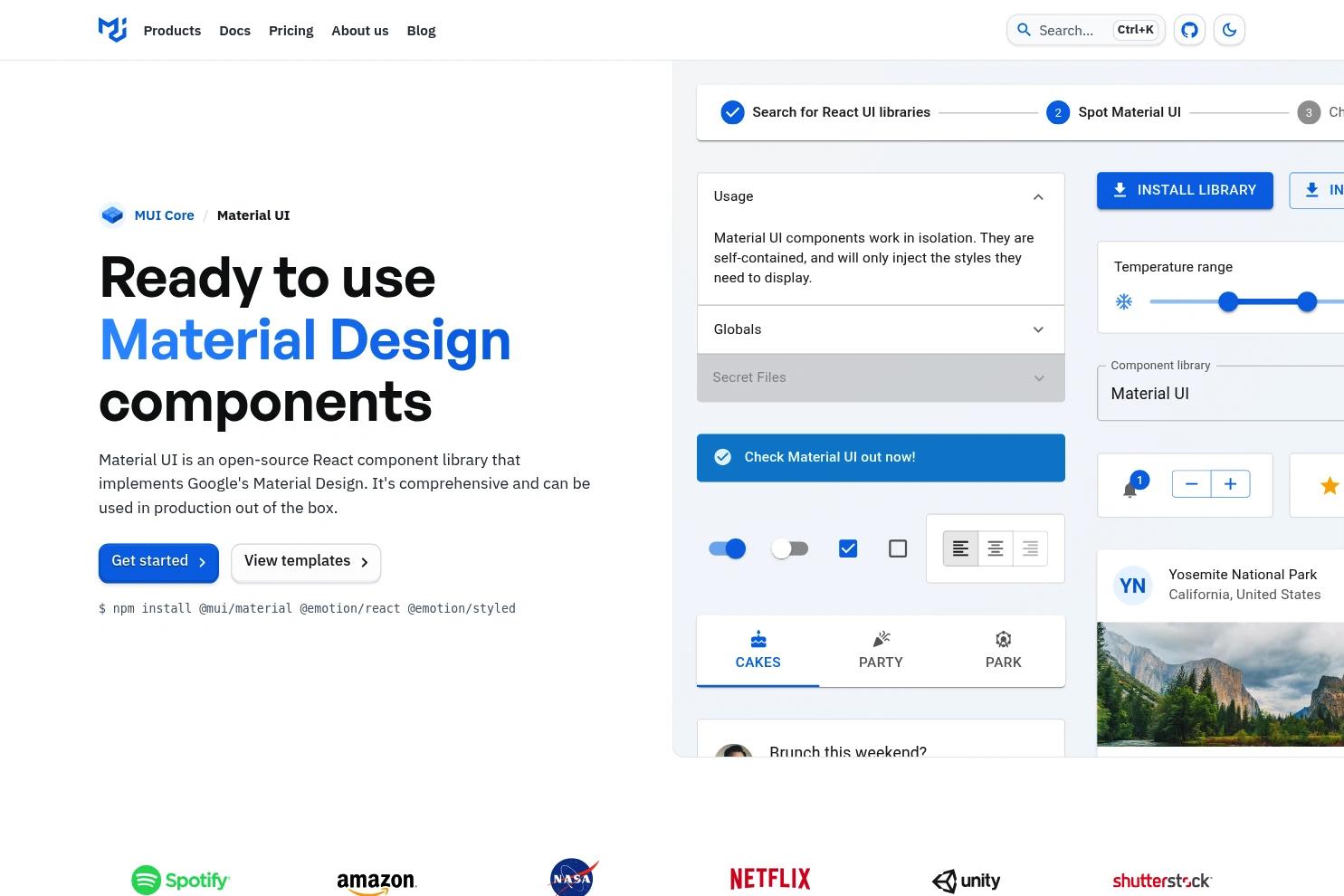Click the search magnifier icon
Screen dimensions: 1344x896
(x=1024, y=30)
